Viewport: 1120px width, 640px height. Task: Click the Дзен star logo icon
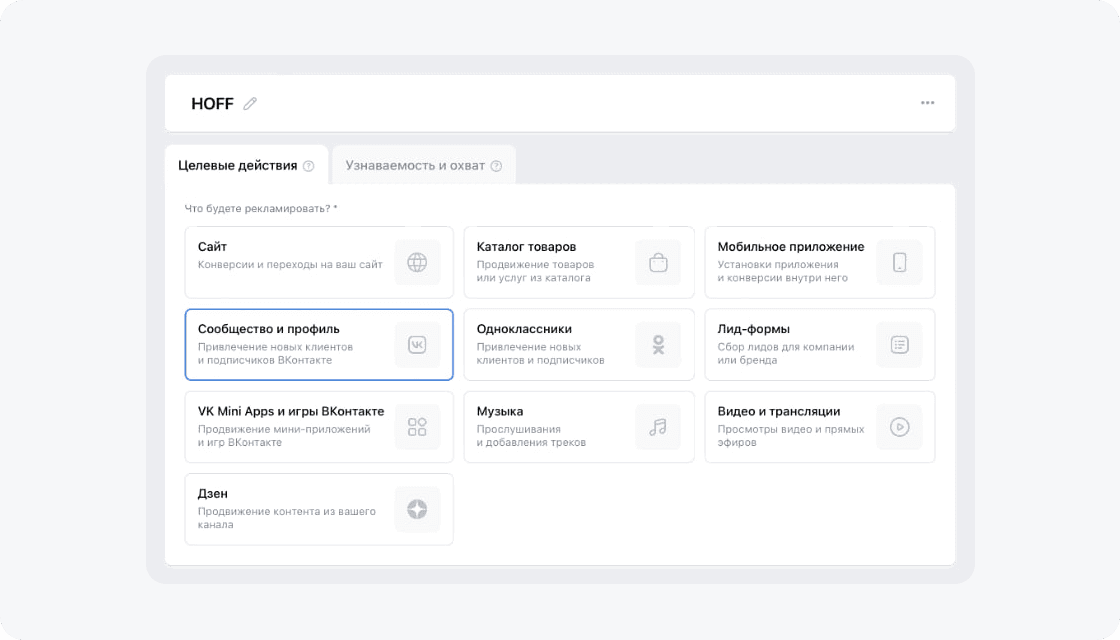click(417, 509)
